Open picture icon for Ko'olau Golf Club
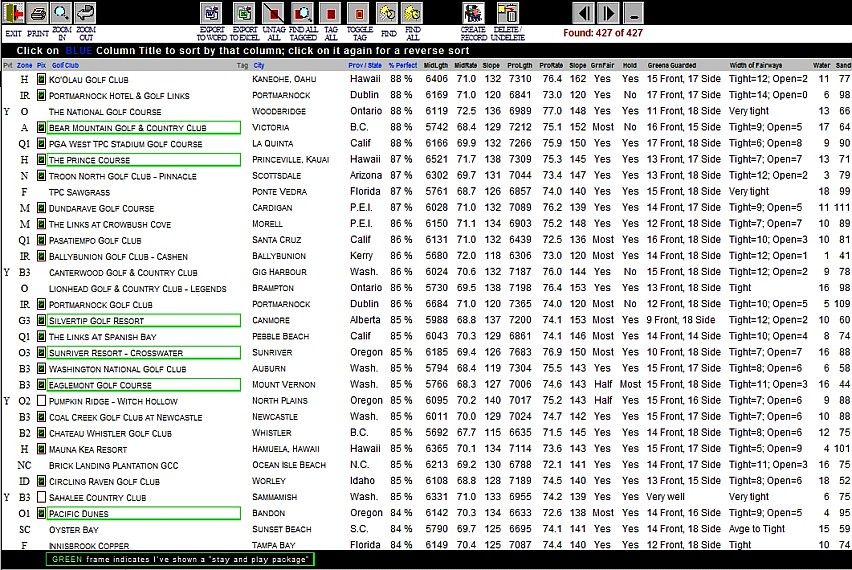This screenshot has width=852, height=570. [x=41, y=79]
